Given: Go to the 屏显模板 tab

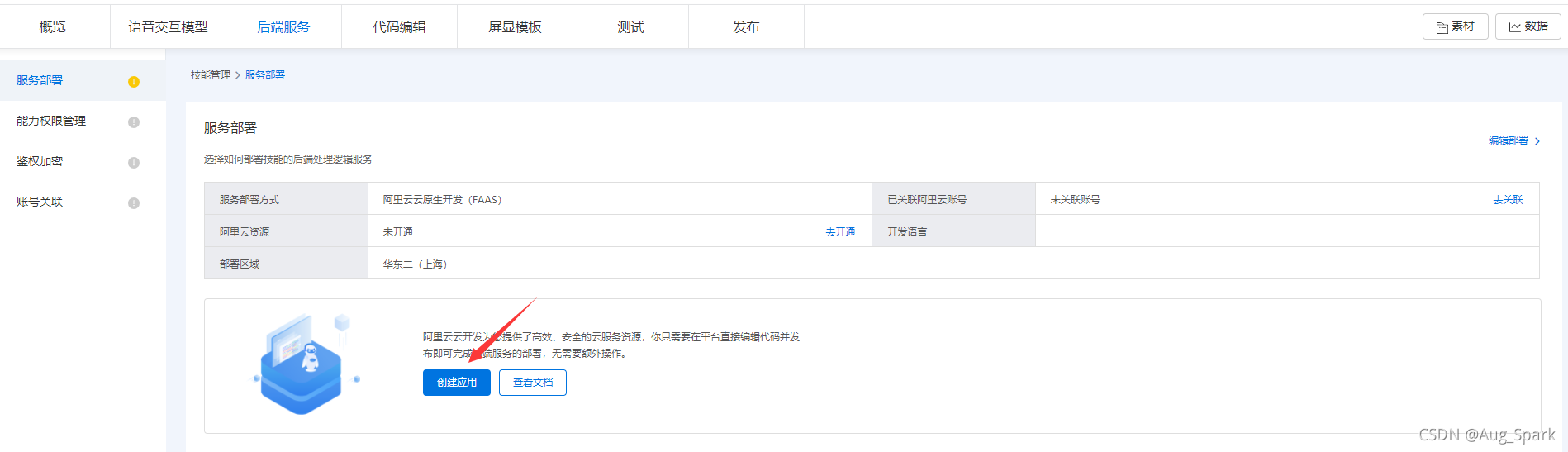Looking at the screenshot, I should tap(515, 27).
